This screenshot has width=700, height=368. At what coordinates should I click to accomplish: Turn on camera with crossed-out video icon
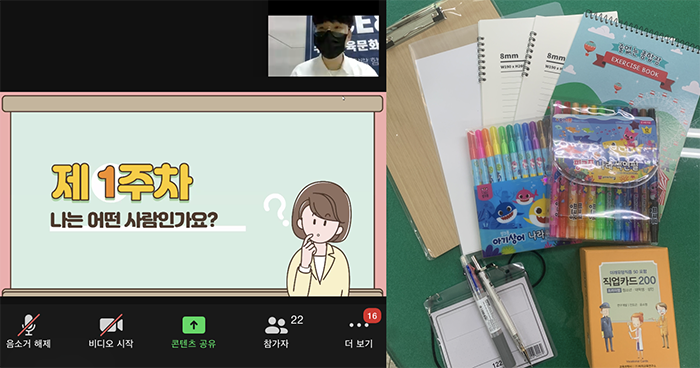click(x=111, y=325)
